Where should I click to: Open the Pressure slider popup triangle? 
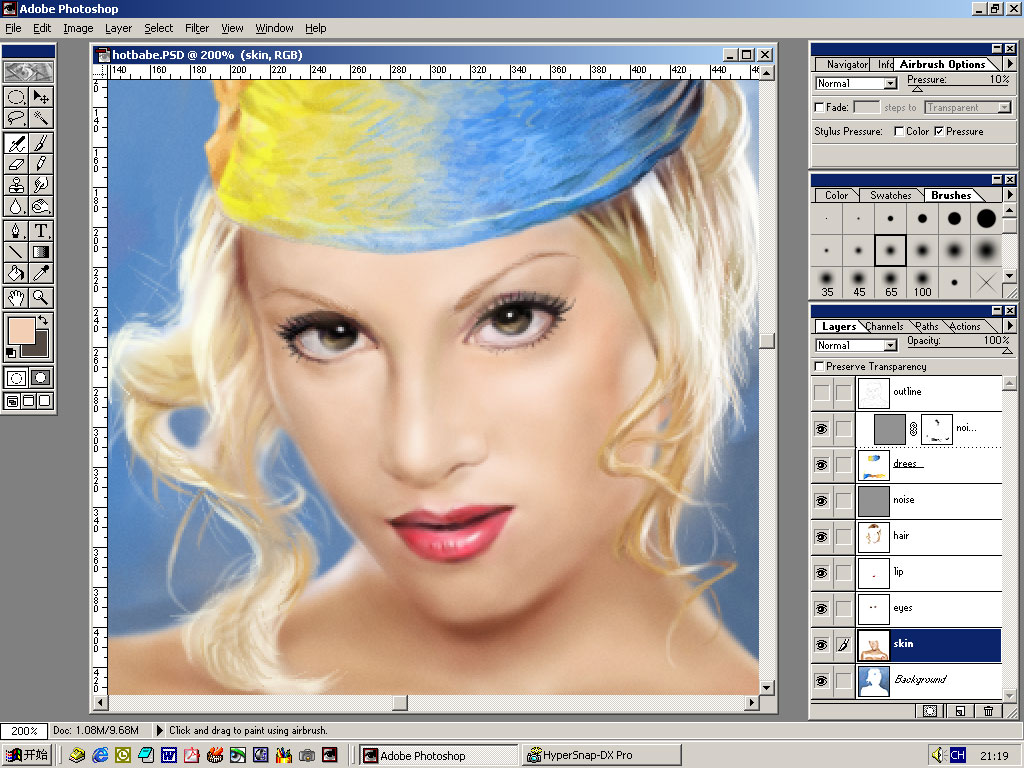click(917, 89)
